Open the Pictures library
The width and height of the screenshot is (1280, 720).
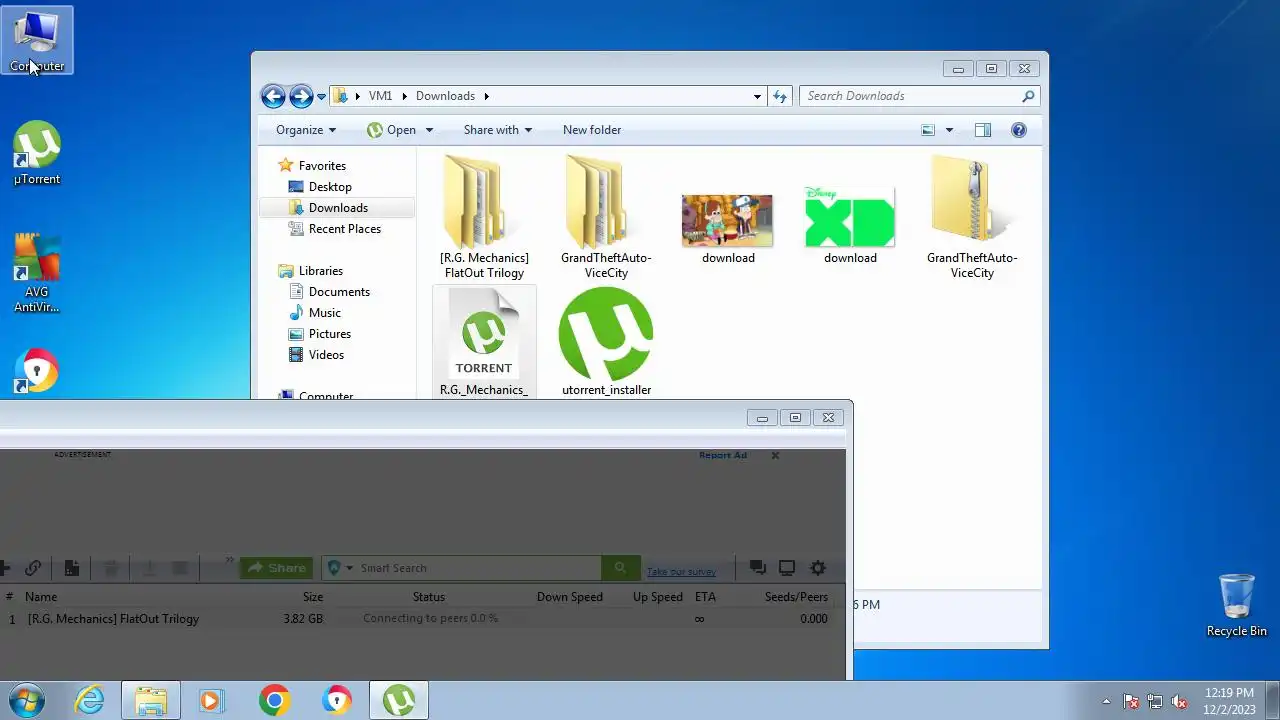(x=329, y=334)
